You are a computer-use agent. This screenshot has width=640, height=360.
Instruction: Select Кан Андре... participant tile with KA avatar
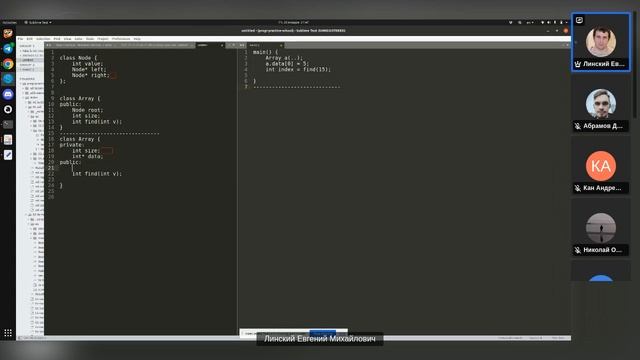click(600, 166)
